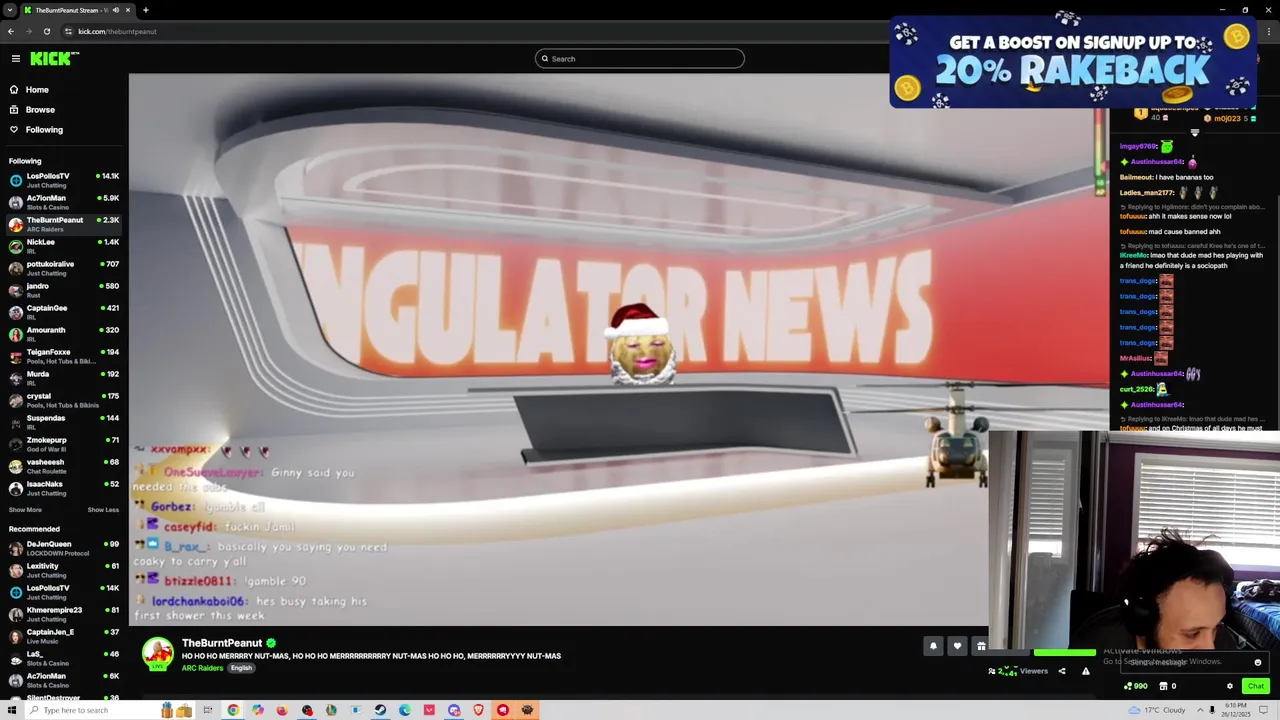This screenshot has height=720, width=1280.
Task: Click the site info icon in address bar
Action: tap(69, 31)
